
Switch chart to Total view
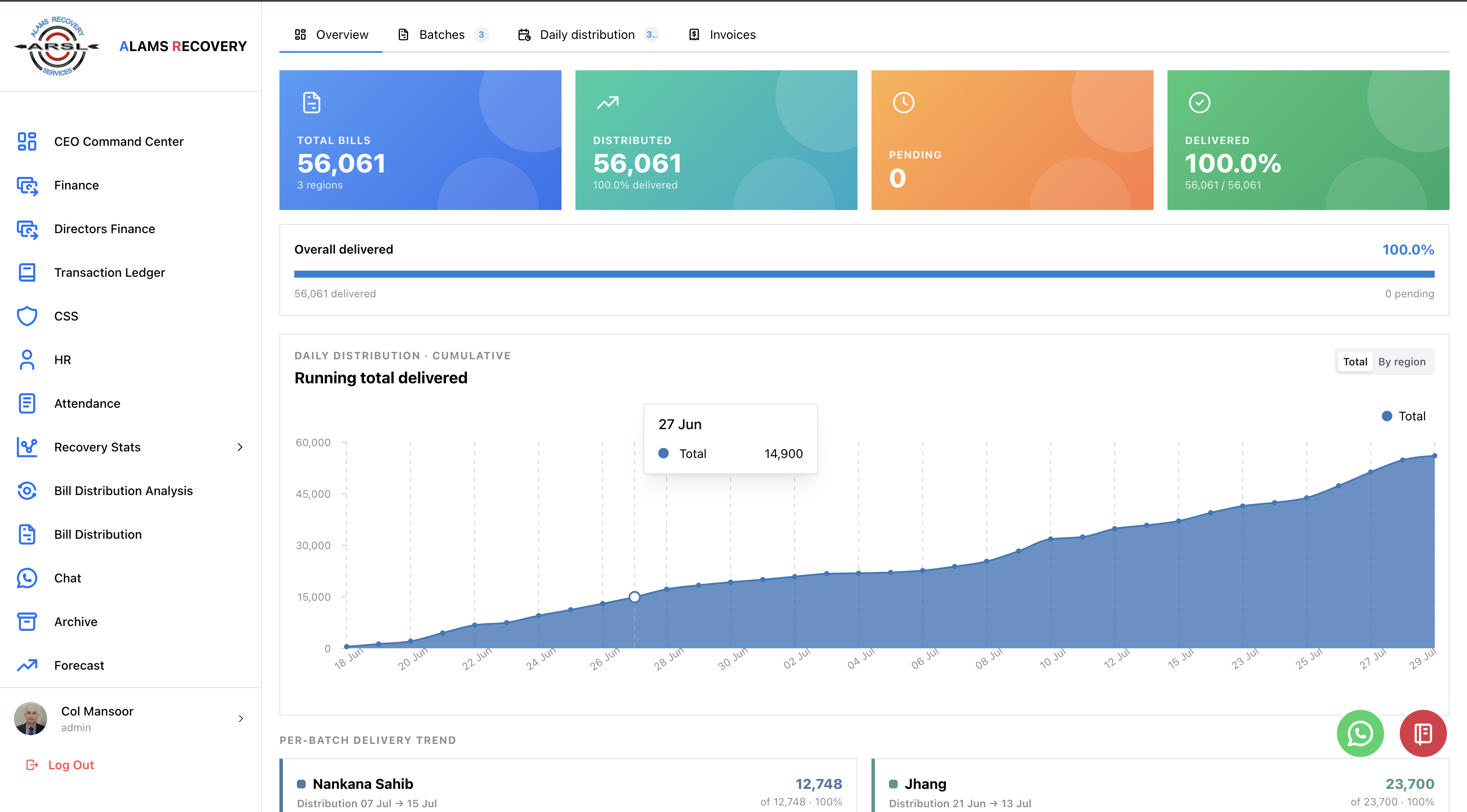click(x=1354, y=361)
